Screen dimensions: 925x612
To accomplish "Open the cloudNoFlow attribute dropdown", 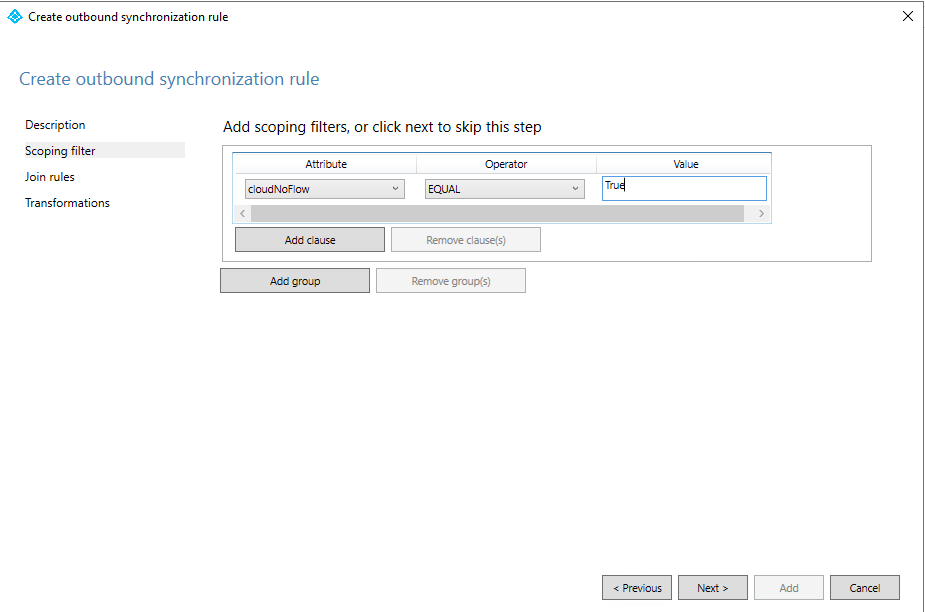I will tap(325, 189).
